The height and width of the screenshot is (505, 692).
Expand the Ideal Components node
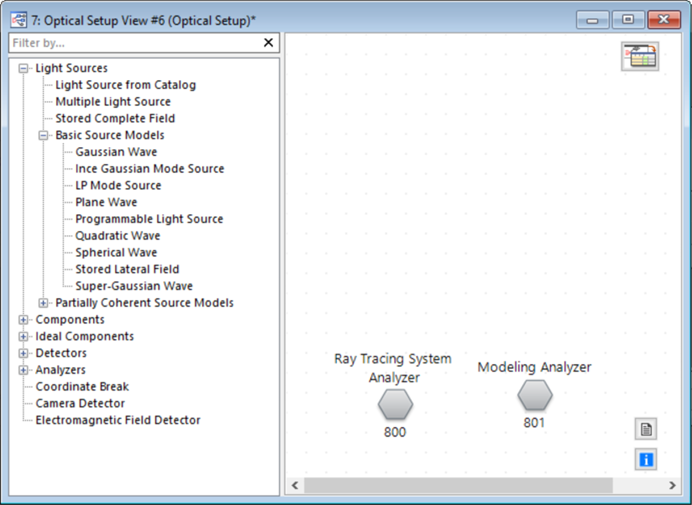pyautogui.click(x=23, y=337)
